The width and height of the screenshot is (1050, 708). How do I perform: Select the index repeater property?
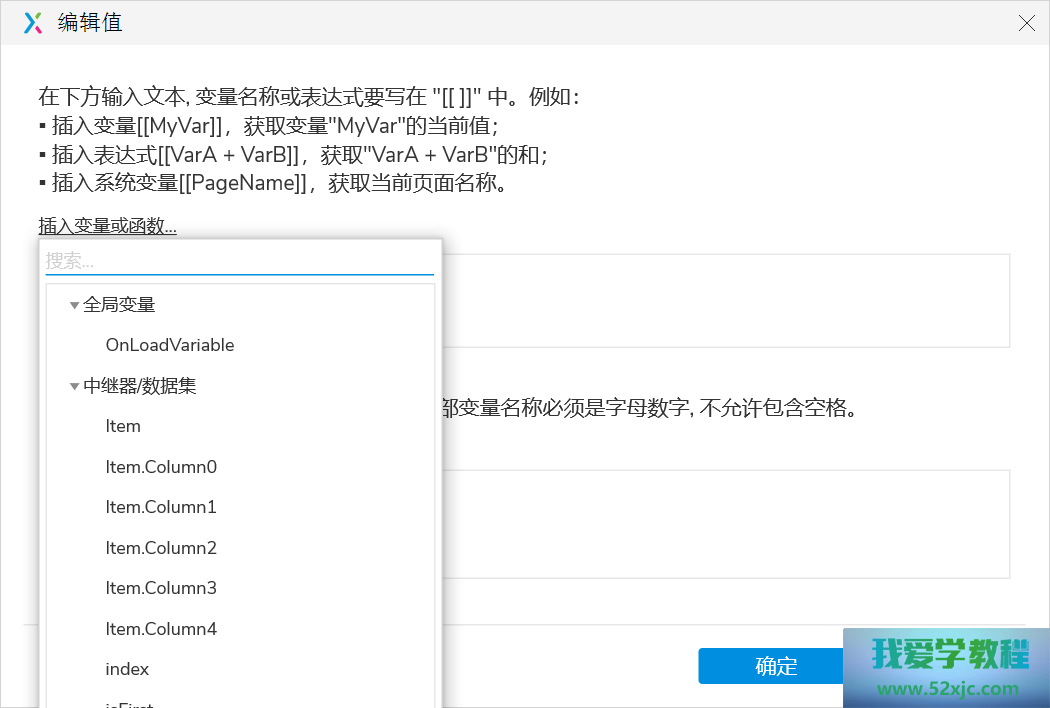tap(127, 669)
